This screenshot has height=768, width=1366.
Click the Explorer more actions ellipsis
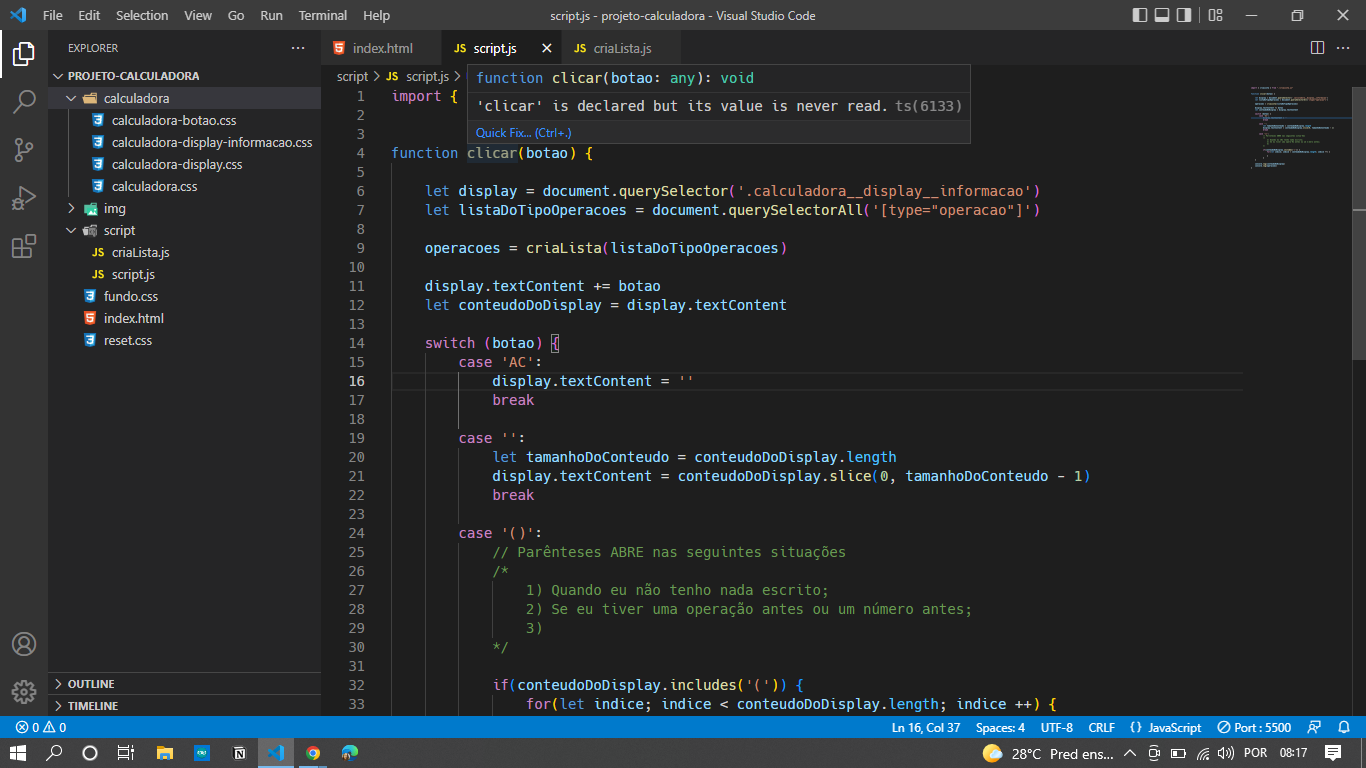click(298, 48)
